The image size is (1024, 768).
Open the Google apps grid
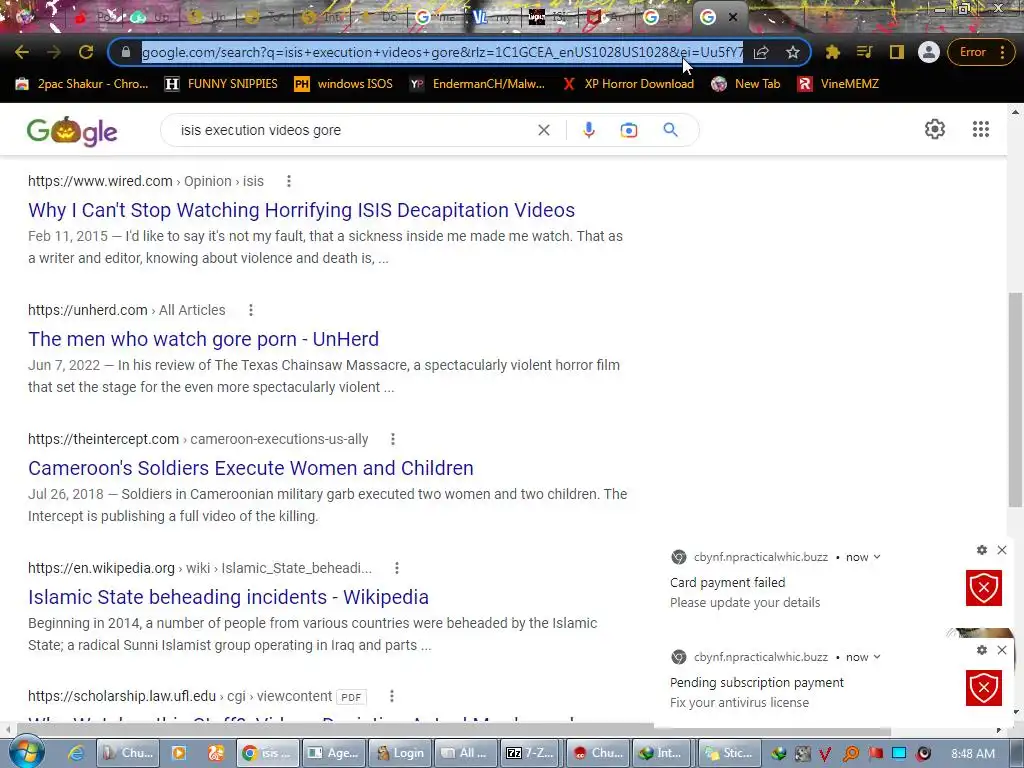(x=980, y=129)
